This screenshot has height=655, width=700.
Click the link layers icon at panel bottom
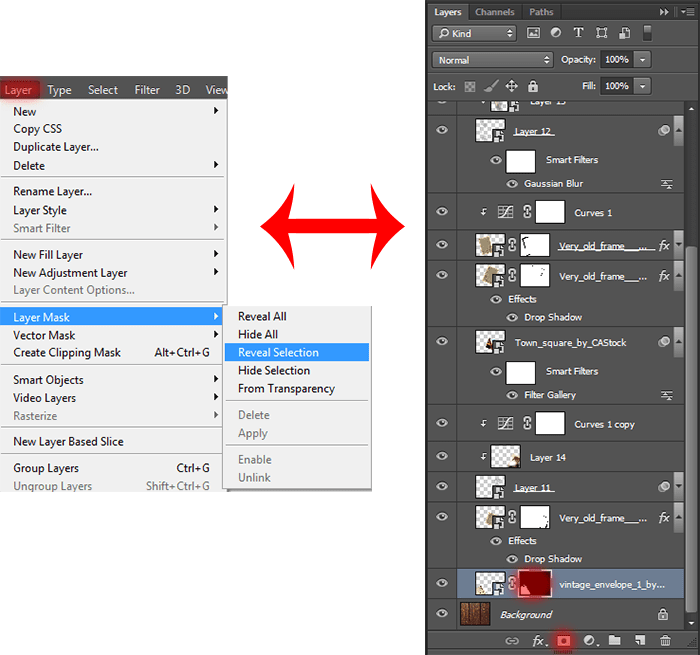coord(512,641)
